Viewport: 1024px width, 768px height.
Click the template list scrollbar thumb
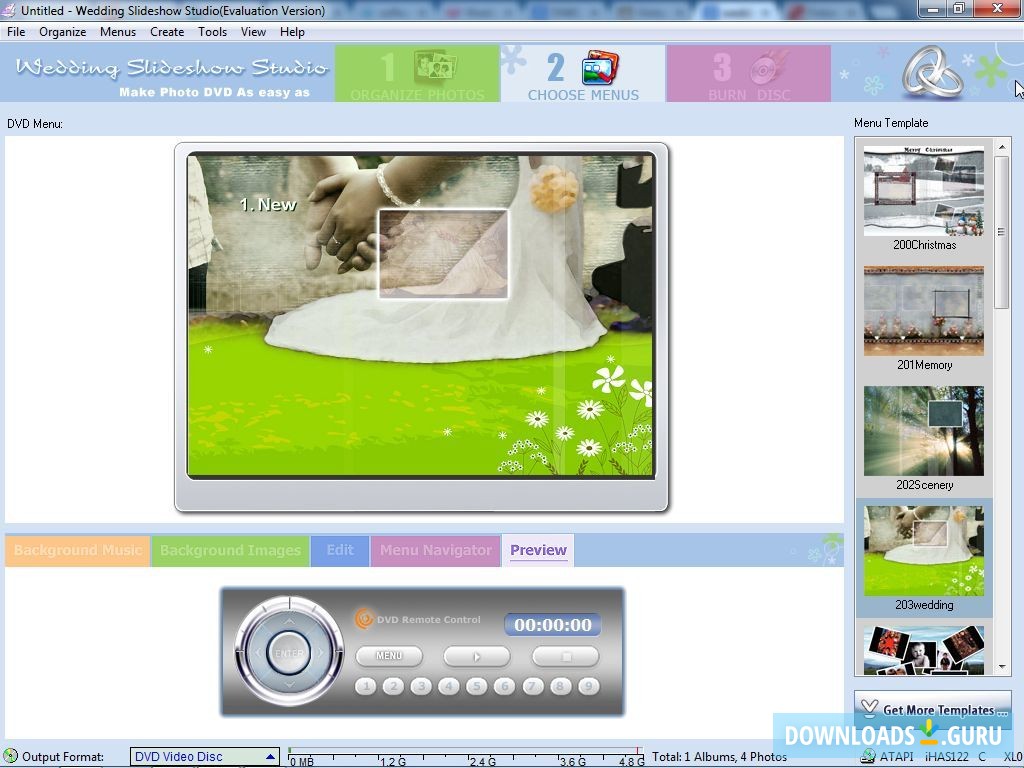click(1002, 232)
